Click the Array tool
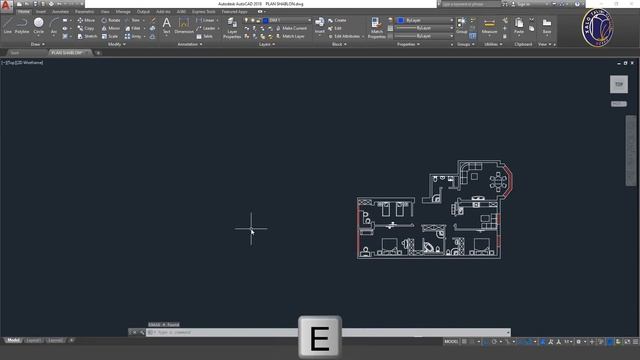Image resolution: width=640 pixels, height=360 pixels. 133,36
